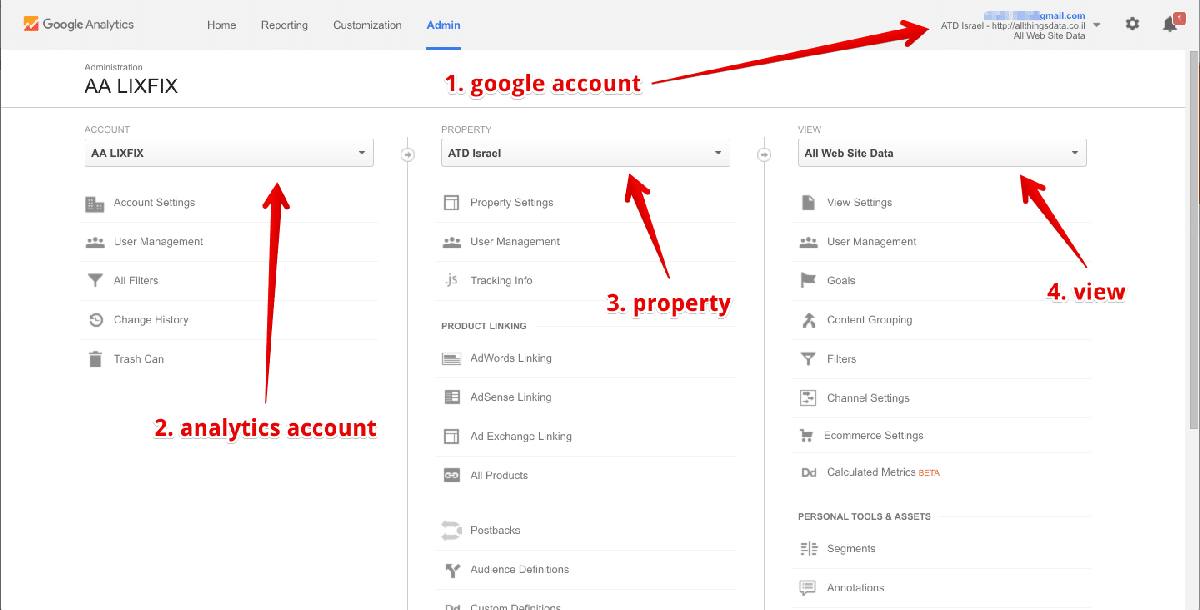Open the All Web Site Data view dropdown
The image size is (1200, 610).
(x=942, y=153)
